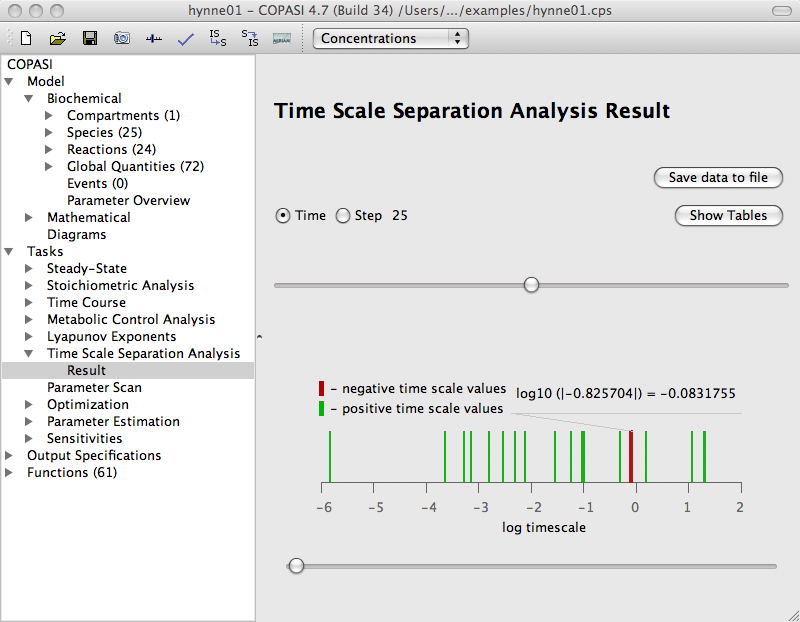The width and height of the screenshot is (800, 622).
Task: Open a file with the folder icon
Action: tap(58, 38)
